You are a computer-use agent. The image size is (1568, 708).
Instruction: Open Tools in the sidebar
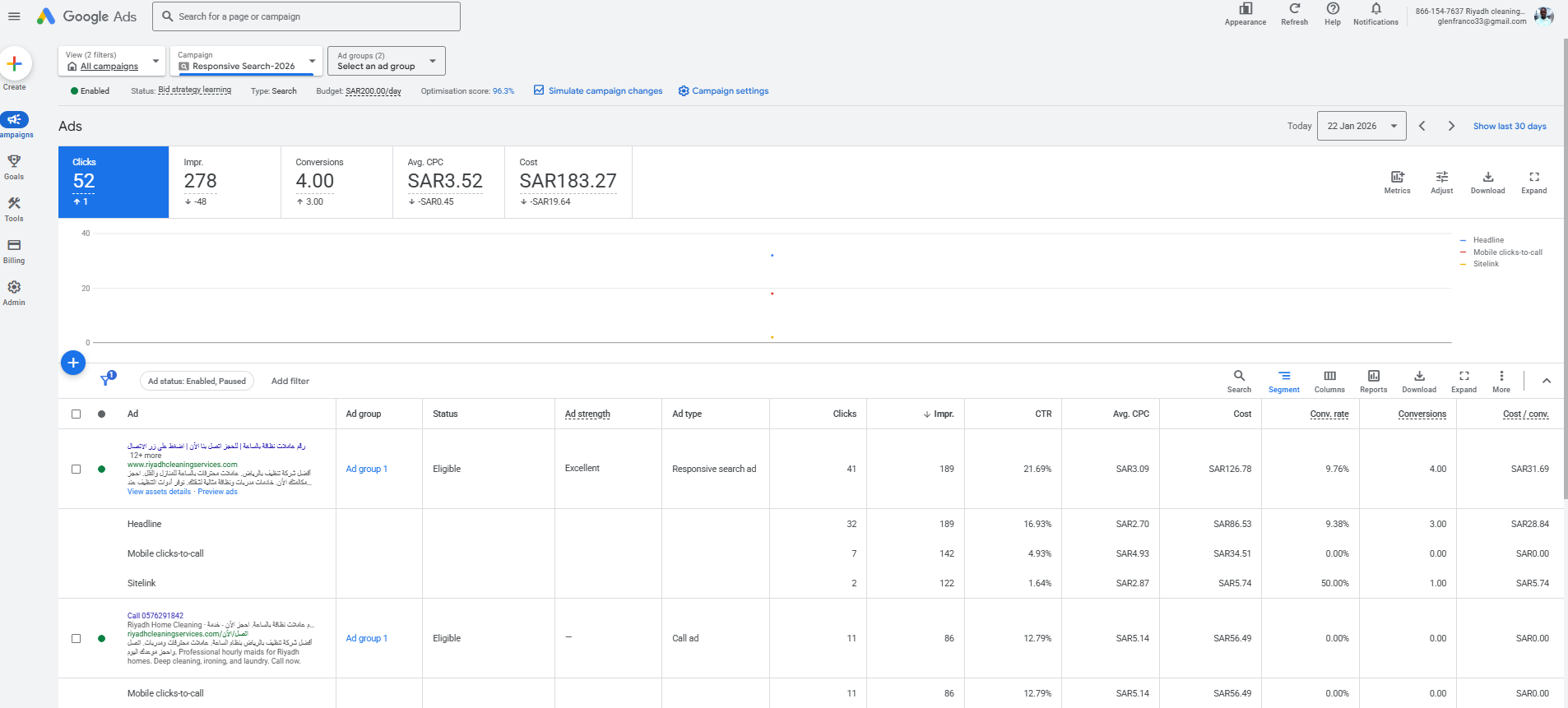[x=14, y=209]
